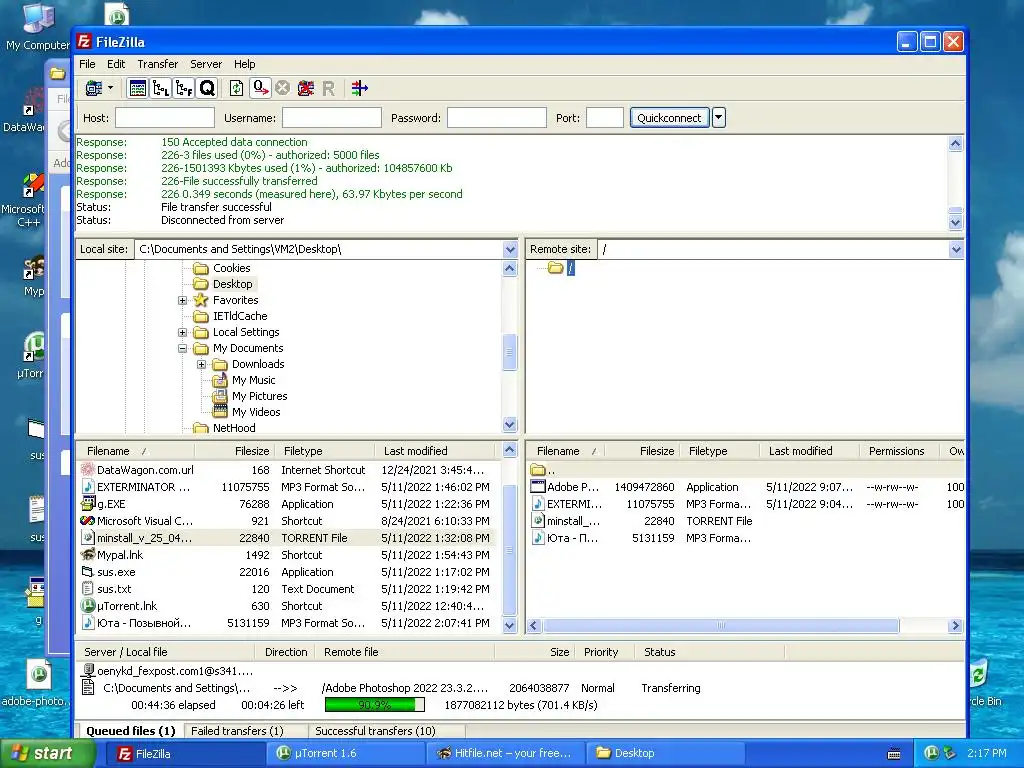
Task: Select the My Videos folder icon
Action: 220,412
